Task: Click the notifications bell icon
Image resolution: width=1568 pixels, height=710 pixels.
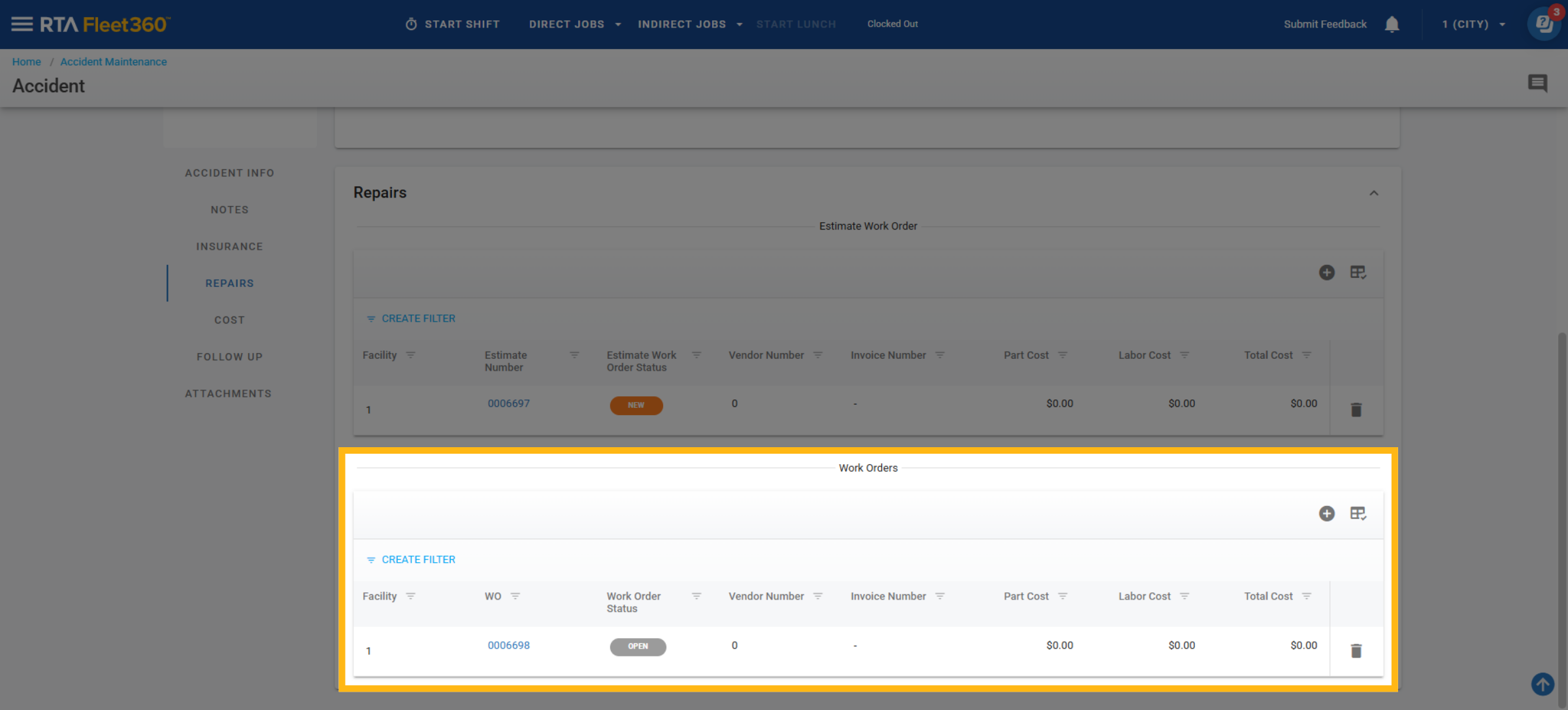Action: click(1392, 24)
